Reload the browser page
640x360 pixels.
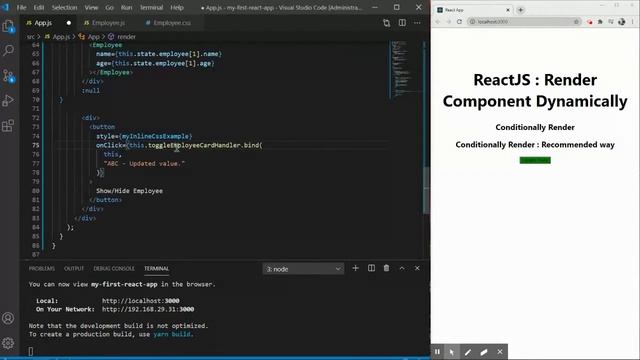(x=459, y=22)
